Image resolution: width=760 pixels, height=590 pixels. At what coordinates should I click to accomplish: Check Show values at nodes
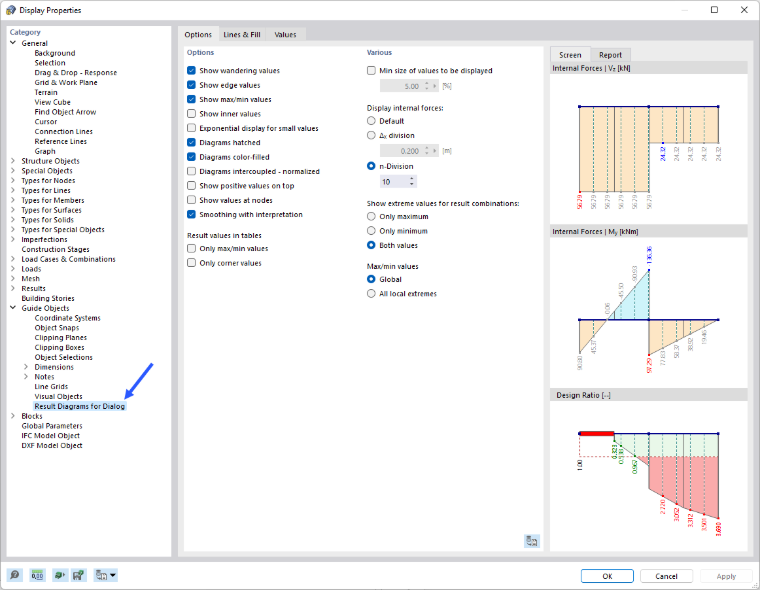coord(191,200)
